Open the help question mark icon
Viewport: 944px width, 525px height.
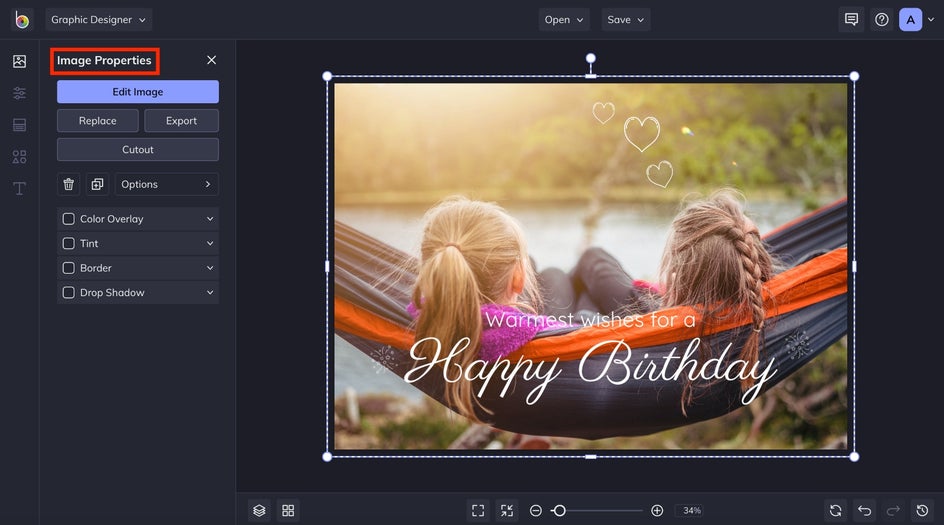coord(881,20)
